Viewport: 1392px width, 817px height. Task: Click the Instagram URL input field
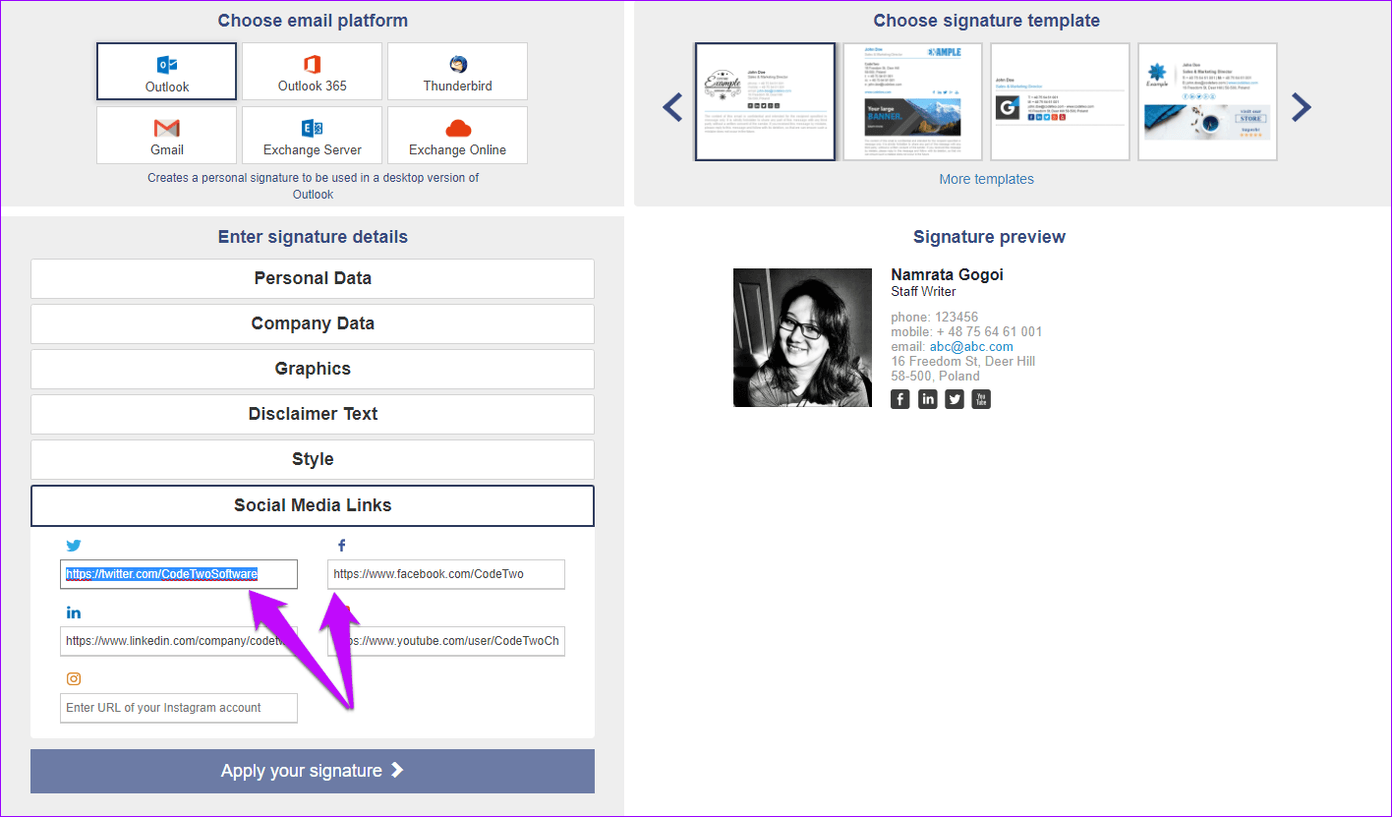179,708
